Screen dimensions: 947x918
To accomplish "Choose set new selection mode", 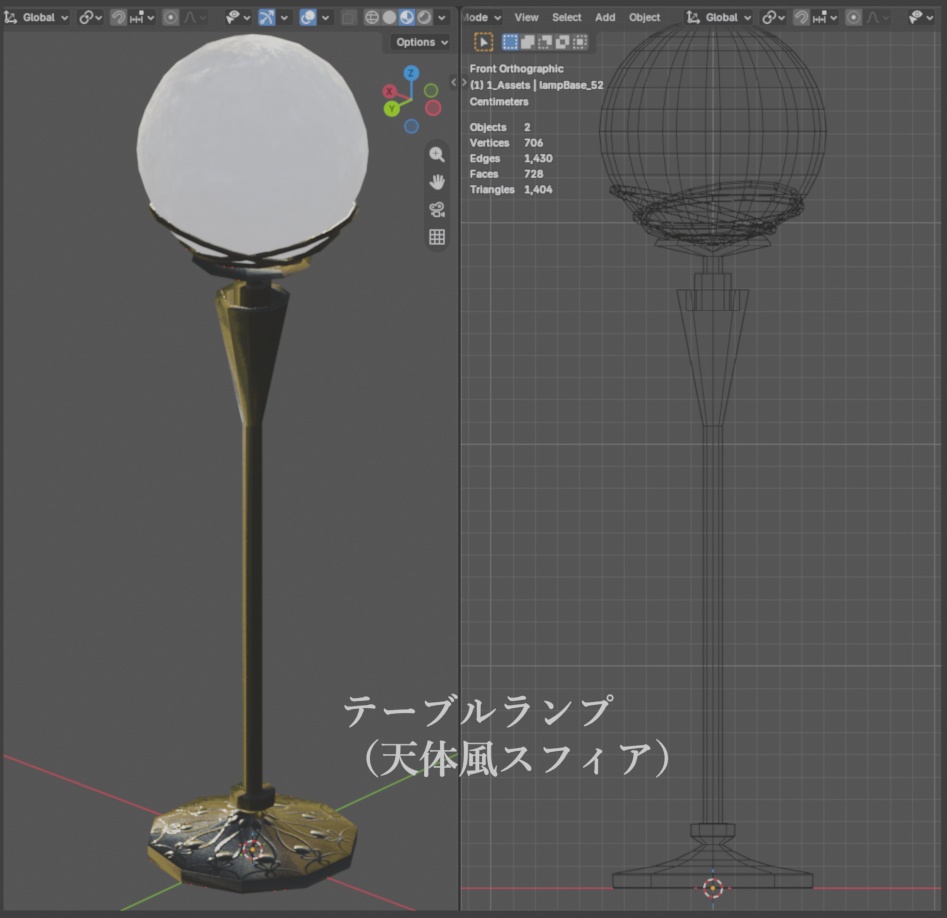I will 510,42.
